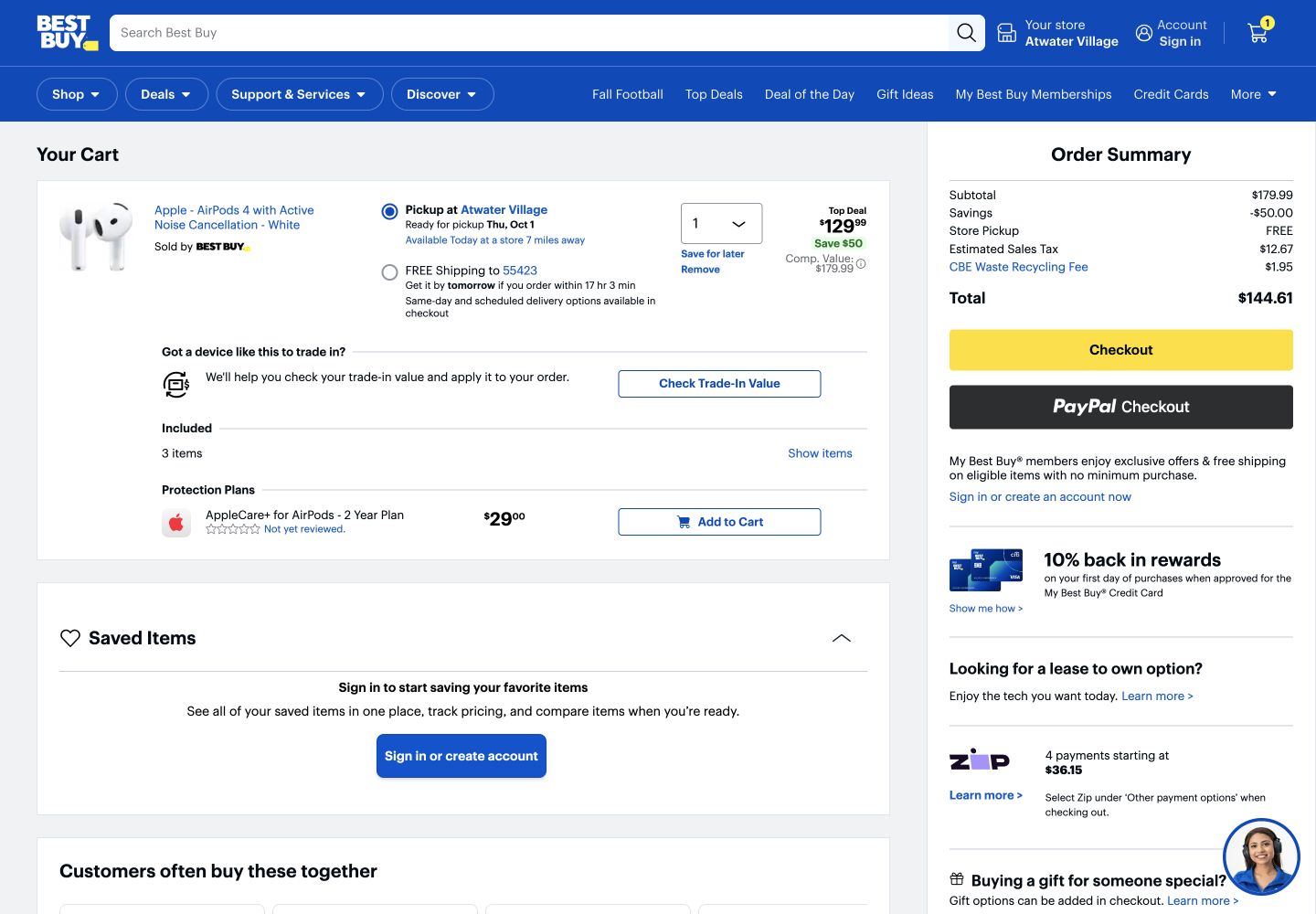Select the FREE Shipping radio option
The image size is (1316, 914).
click(389, 271)
